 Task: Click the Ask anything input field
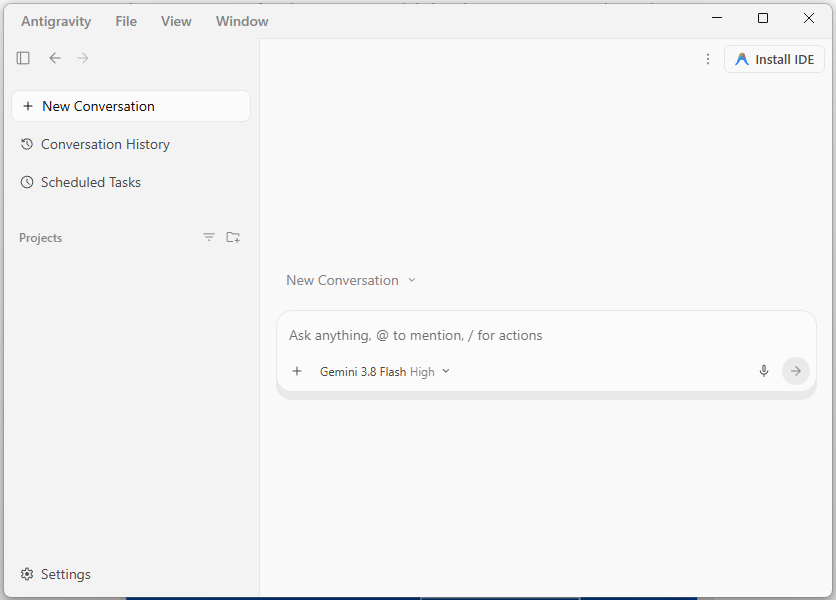point(546,335)
